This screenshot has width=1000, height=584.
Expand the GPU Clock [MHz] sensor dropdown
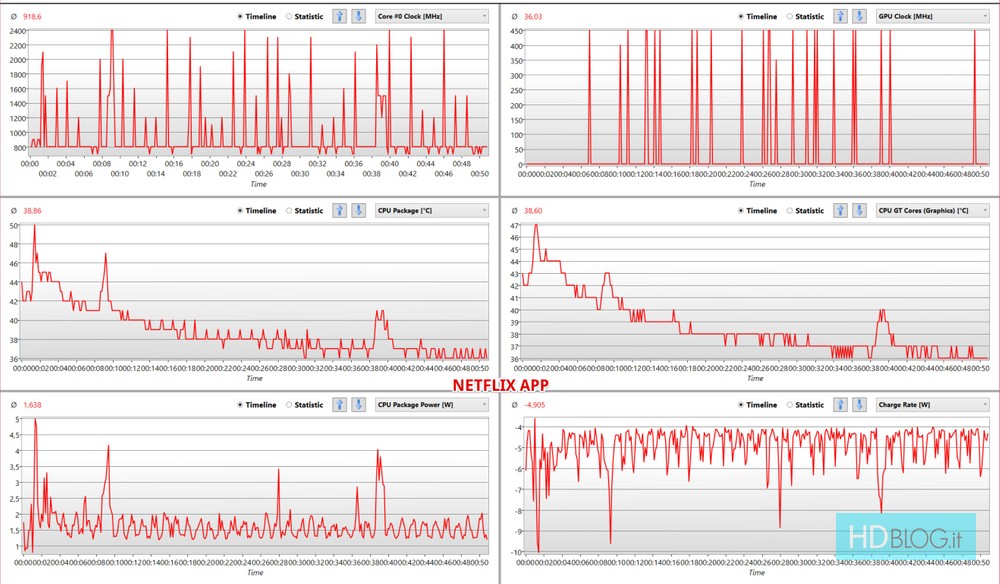point(932,16)
